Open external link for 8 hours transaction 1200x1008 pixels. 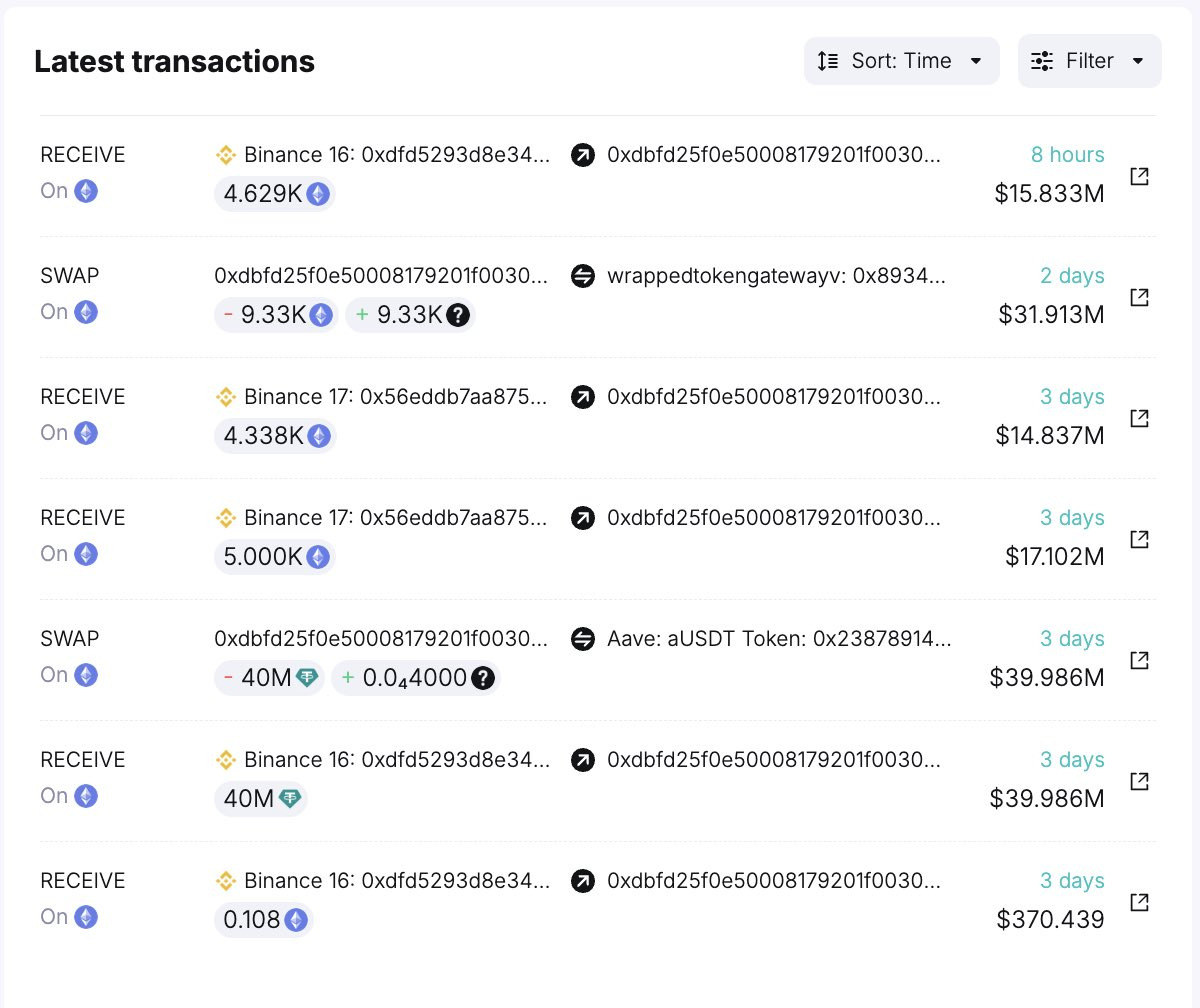click(x=1139, y=176)
